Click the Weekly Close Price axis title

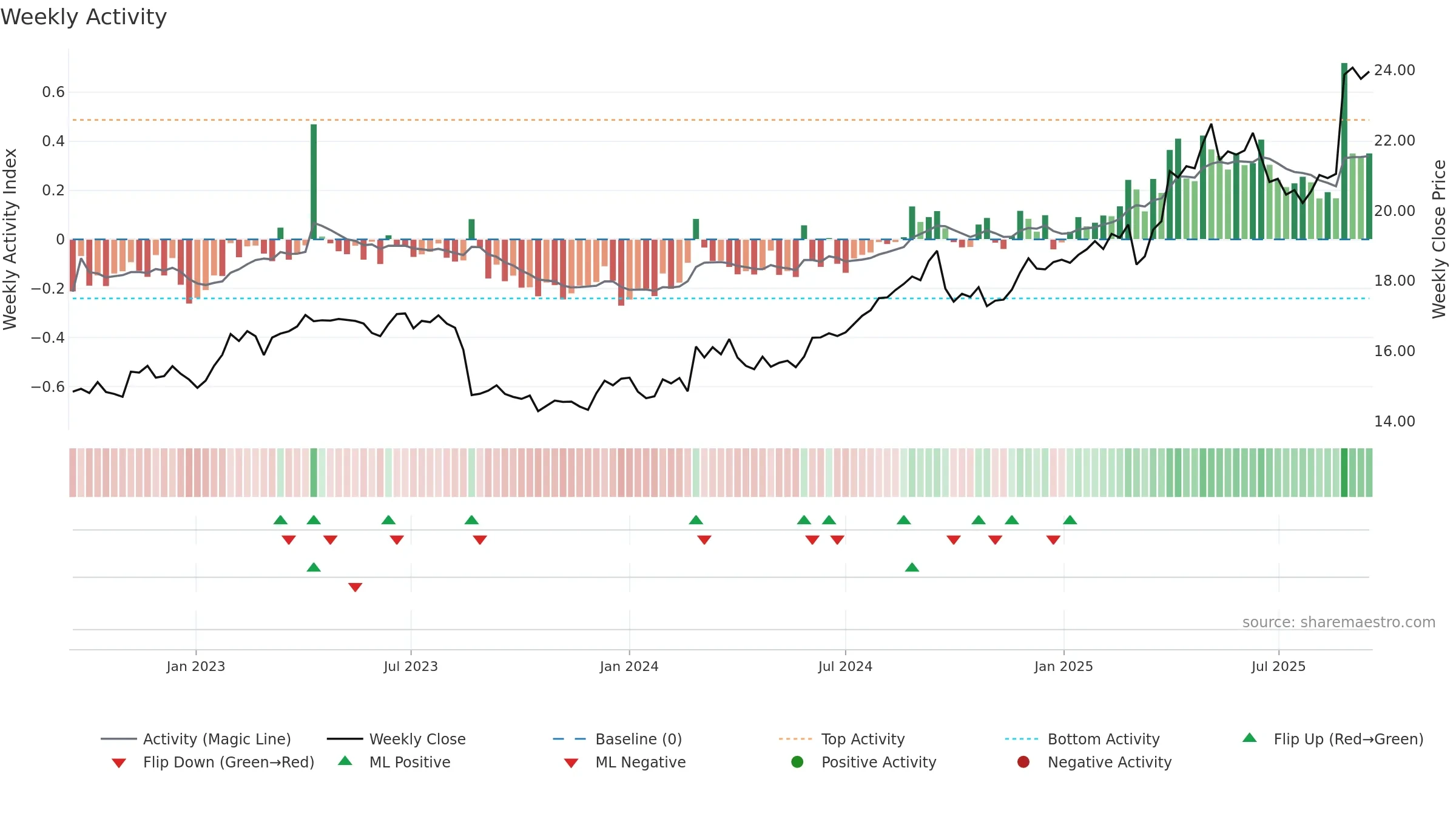click(x=1439, y=239)
